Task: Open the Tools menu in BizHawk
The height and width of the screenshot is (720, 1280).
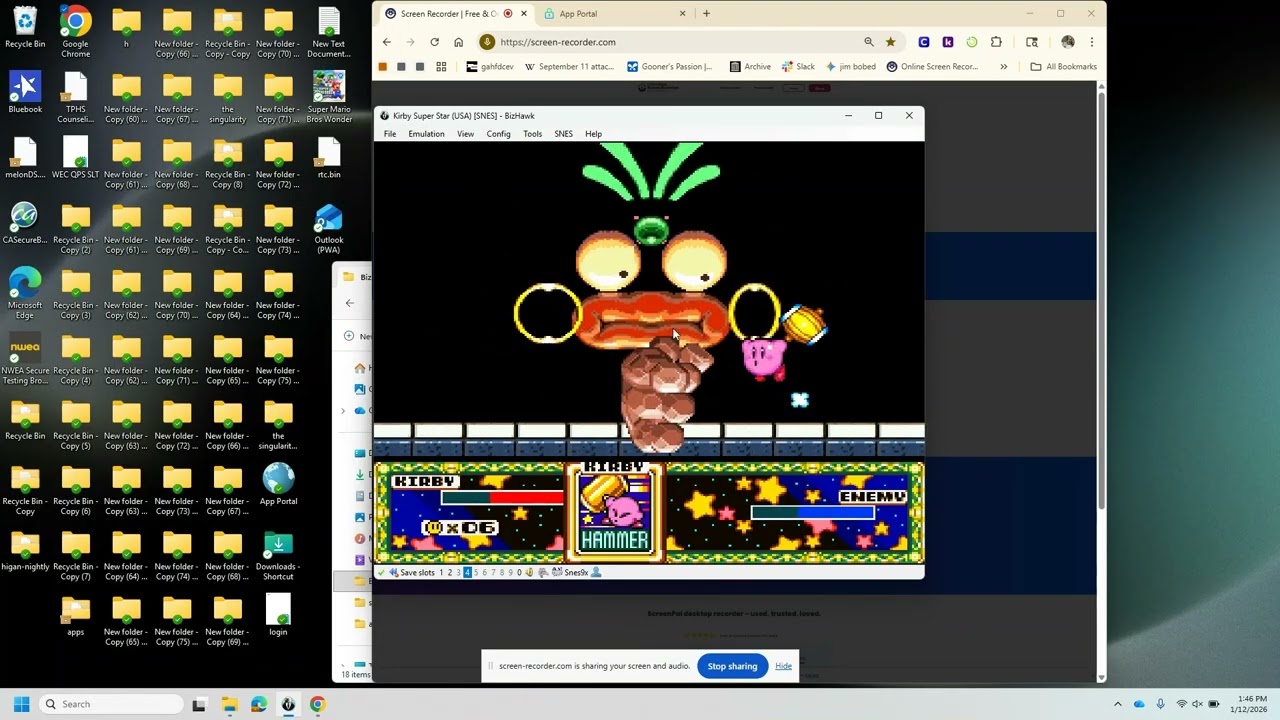Action: tap(532, 134)
